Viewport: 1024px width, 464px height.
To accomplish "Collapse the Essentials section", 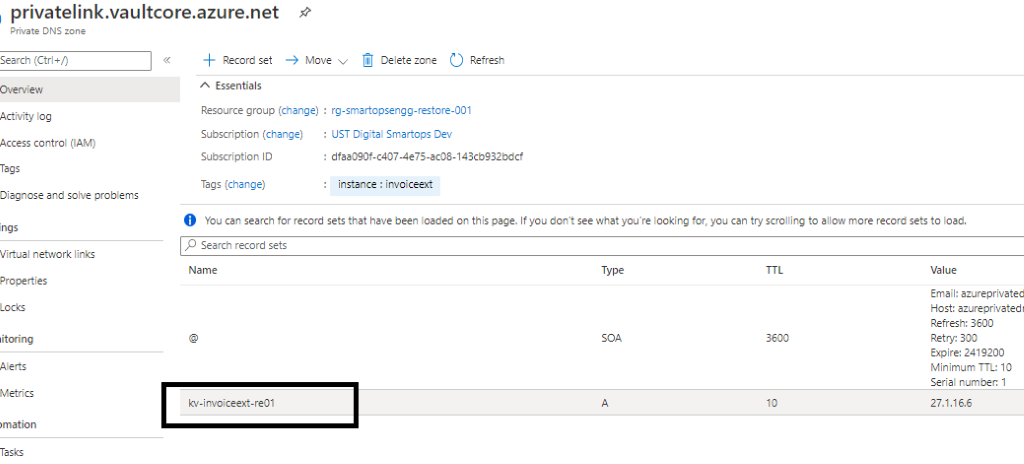I will 205,86.
